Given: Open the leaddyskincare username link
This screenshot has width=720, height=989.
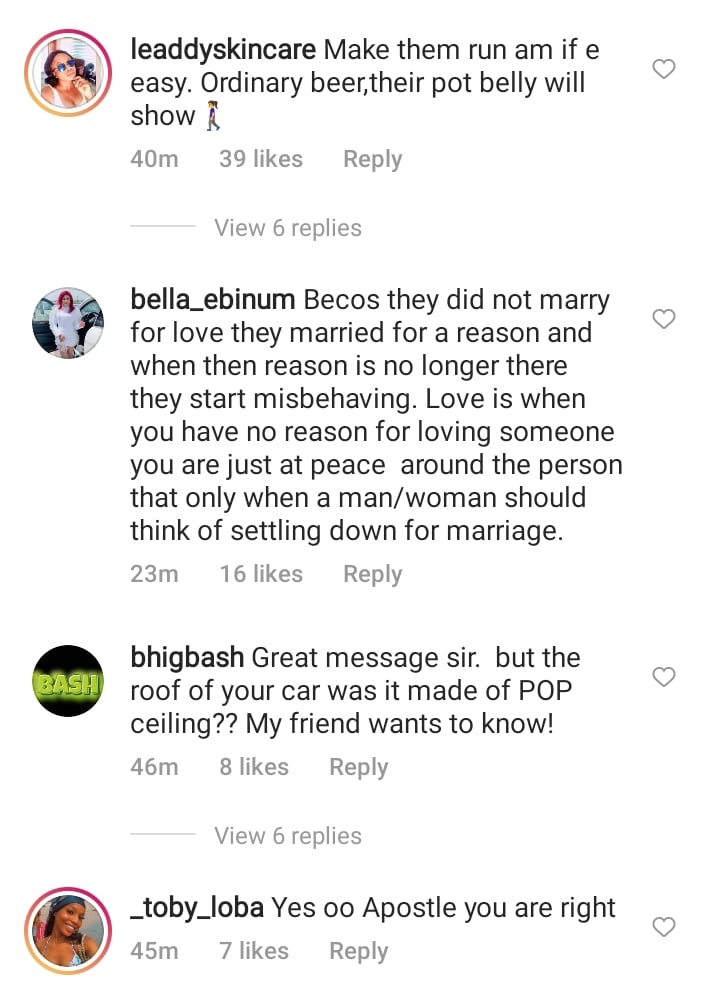Looking at the screenshot, I should pyautogui.click(x=224, y=49).
